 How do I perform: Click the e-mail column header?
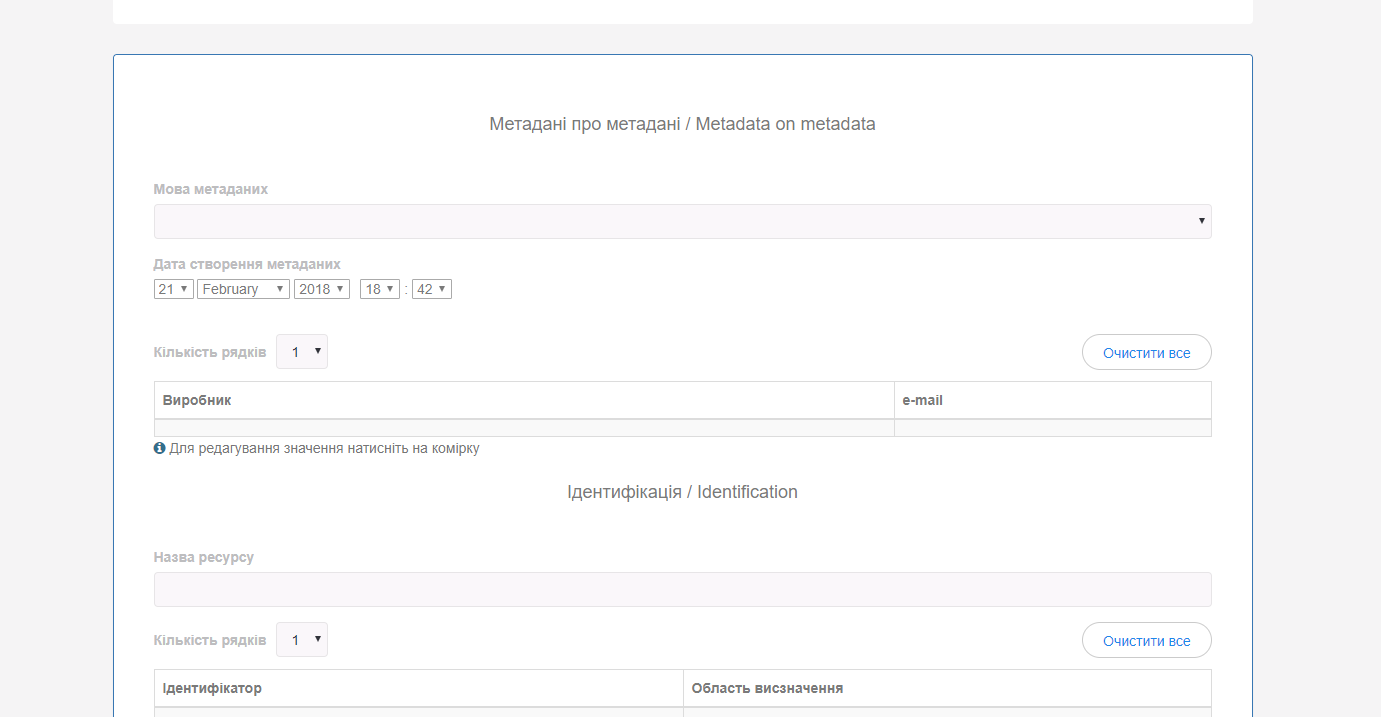pos(1053,400)
